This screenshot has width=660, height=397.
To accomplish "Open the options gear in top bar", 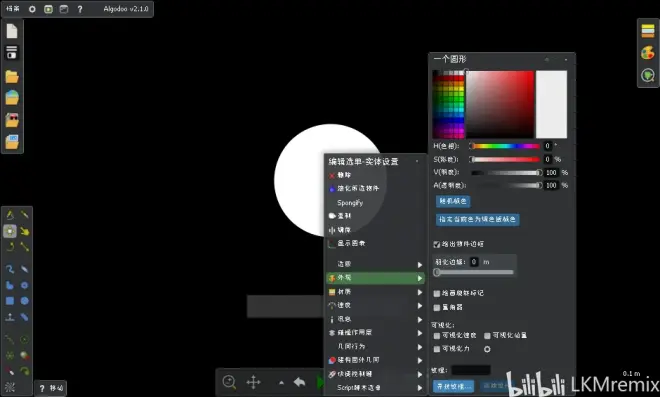I will 32,9.
